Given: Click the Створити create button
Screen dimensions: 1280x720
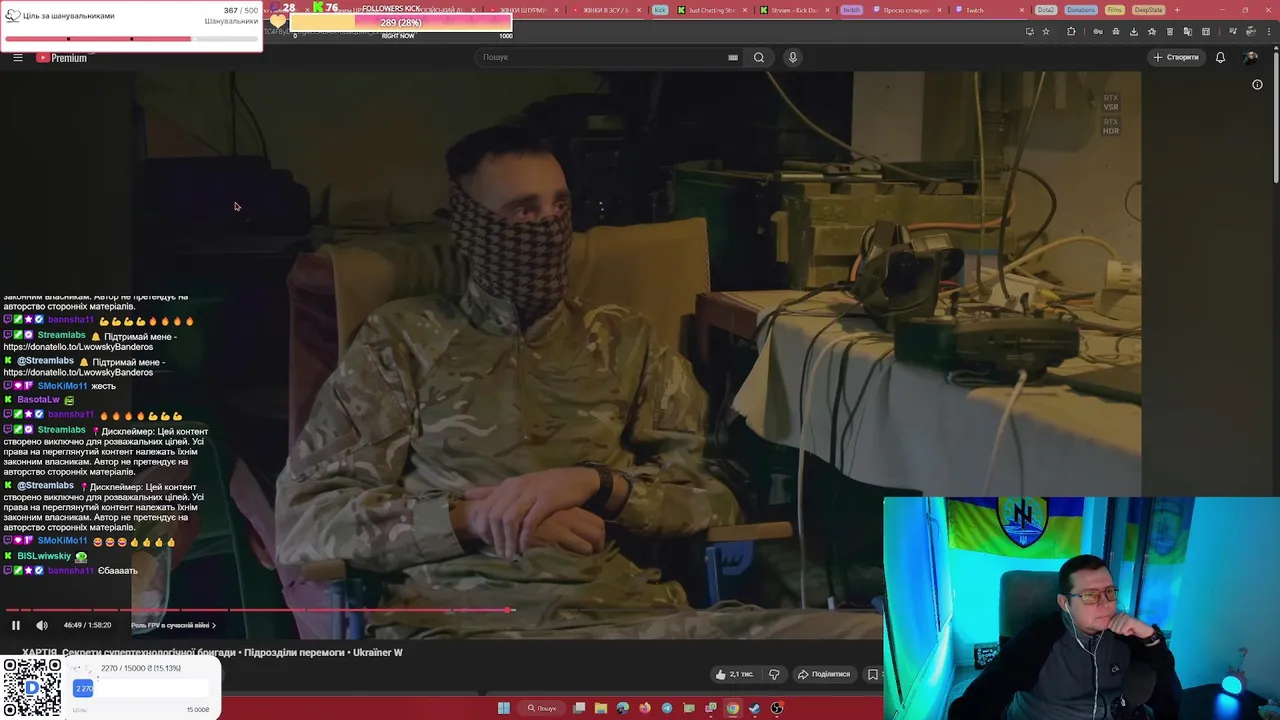Looking at the screenshot, I should pos(1176,57).
